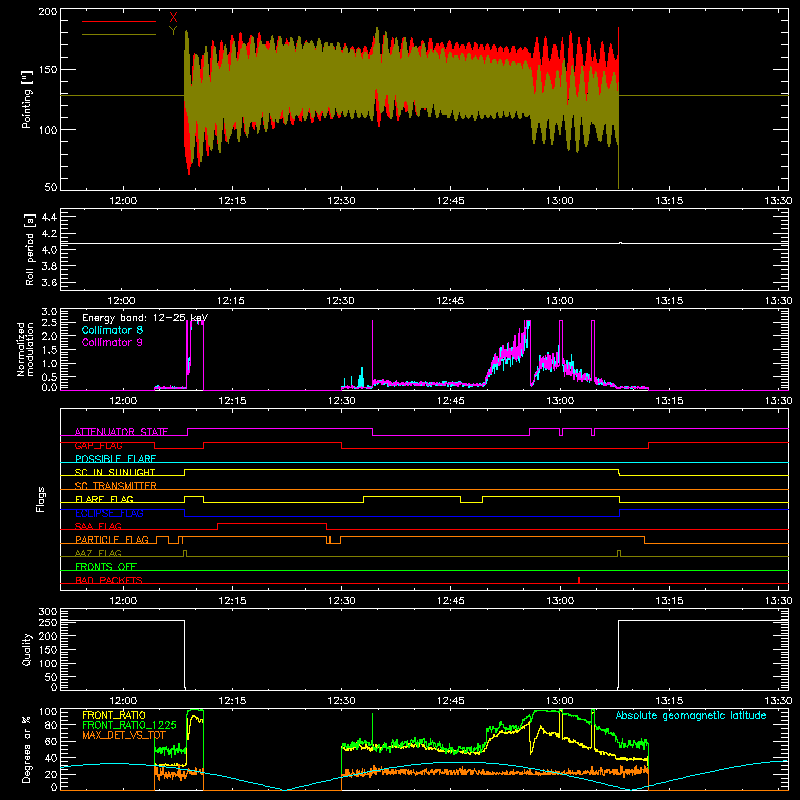Select the red X legend letter
Viewport: 800px width, 800px height.
(173, 18)
